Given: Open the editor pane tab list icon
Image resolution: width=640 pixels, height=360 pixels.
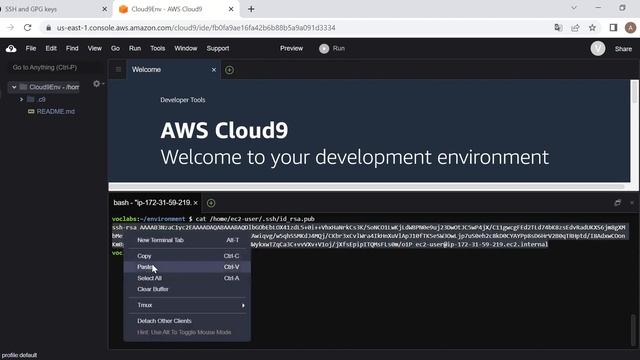Looking at the screenshot, I should 118,69.
